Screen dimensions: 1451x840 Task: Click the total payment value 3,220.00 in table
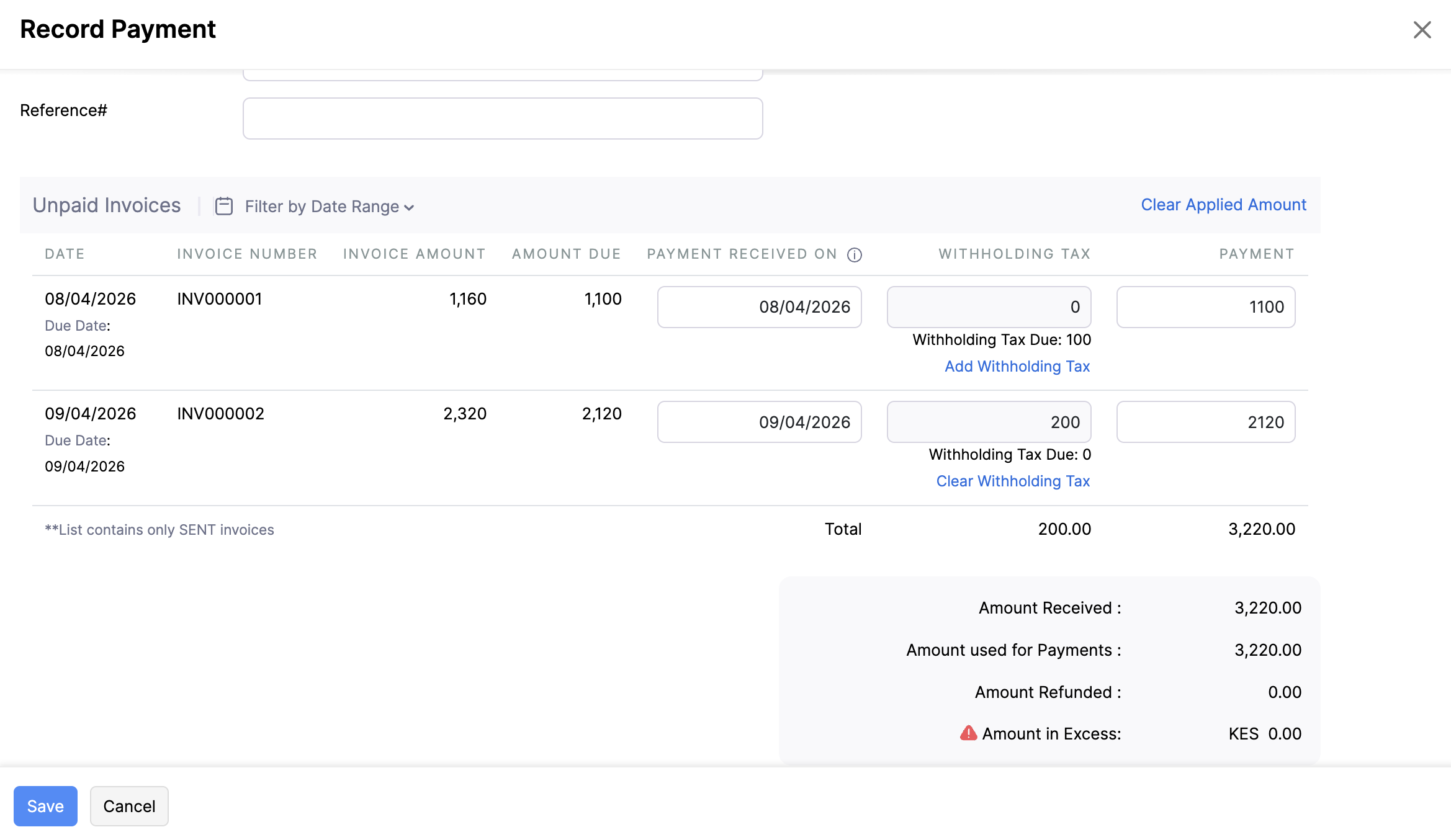[x=1262, y=529]
